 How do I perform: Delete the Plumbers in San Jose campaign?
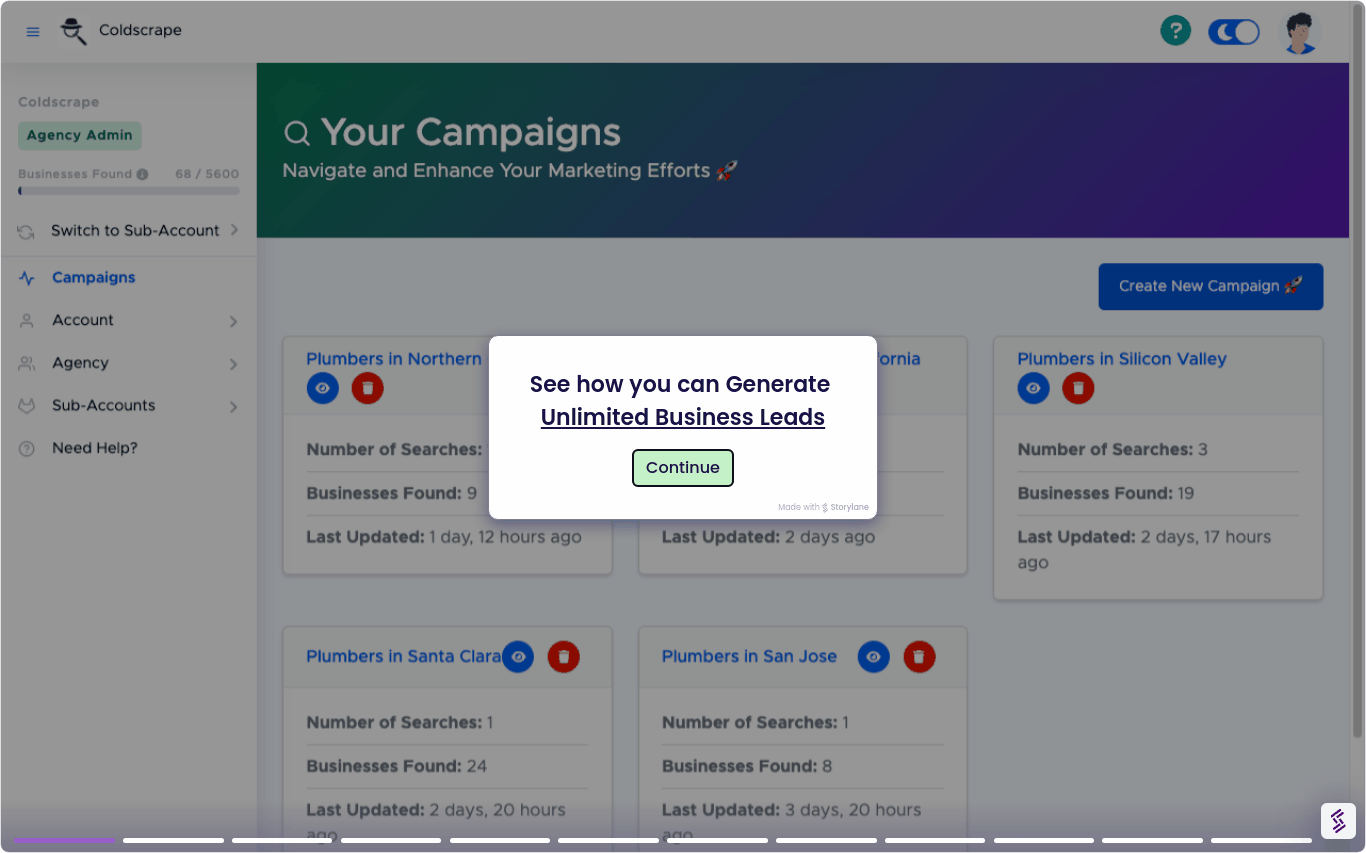(x=919, y=657)
